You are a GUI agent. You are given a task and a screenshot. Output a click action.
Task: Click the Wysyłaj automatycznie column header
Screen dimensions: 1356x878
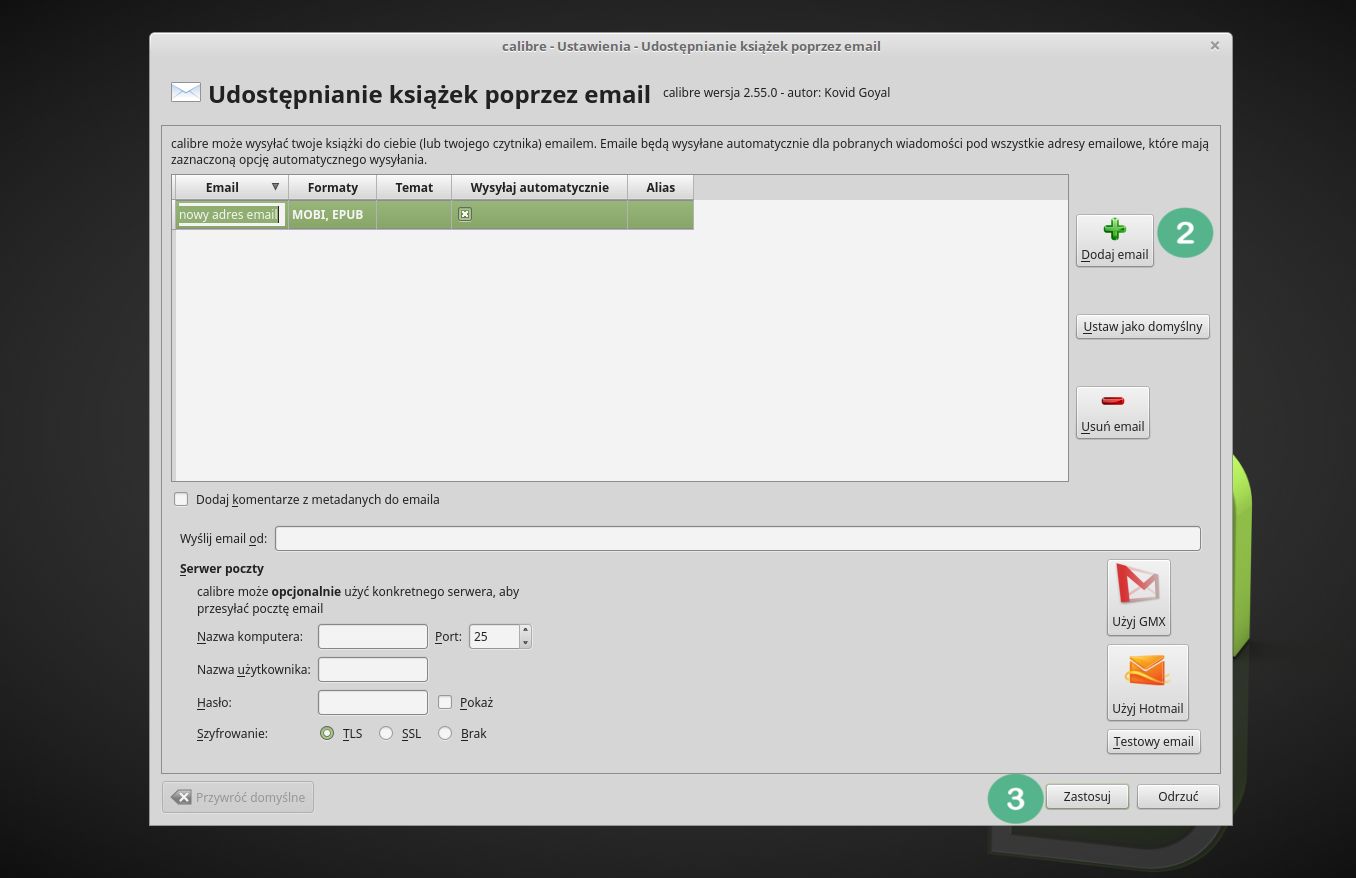point(539,187)
